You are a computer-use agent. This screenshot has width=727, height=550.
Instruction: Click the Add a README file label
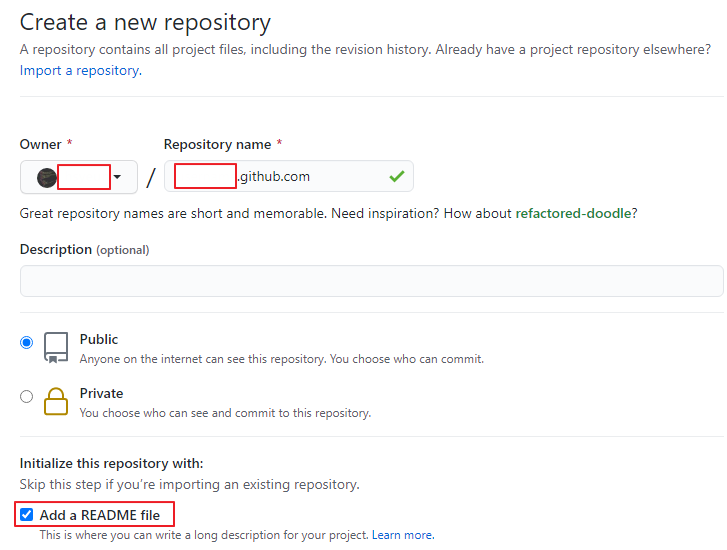point(100,516)
